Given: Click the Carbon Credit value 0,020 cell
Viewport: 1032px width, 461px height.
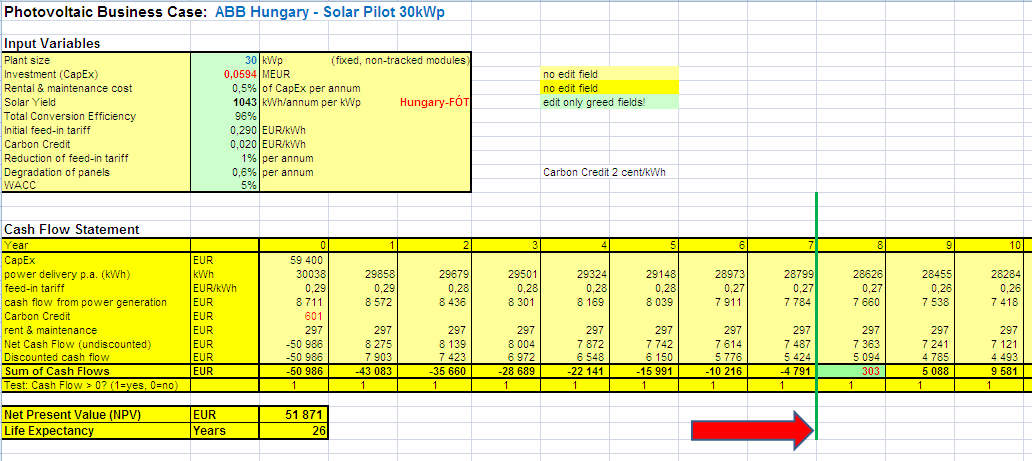Looking at the screenshot, I should click(225, 144).
